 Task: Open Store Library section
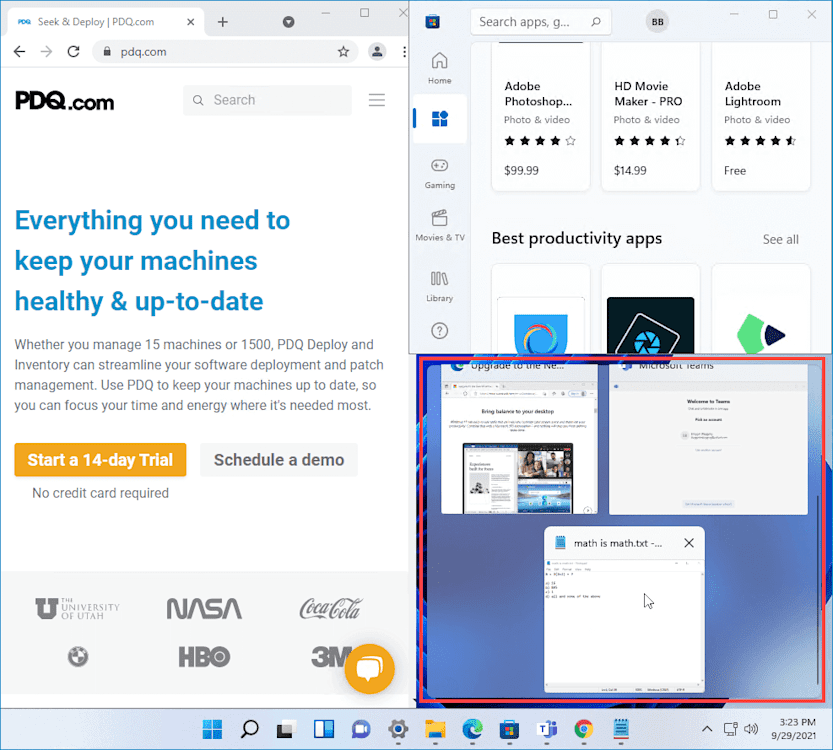coord(439,287)
